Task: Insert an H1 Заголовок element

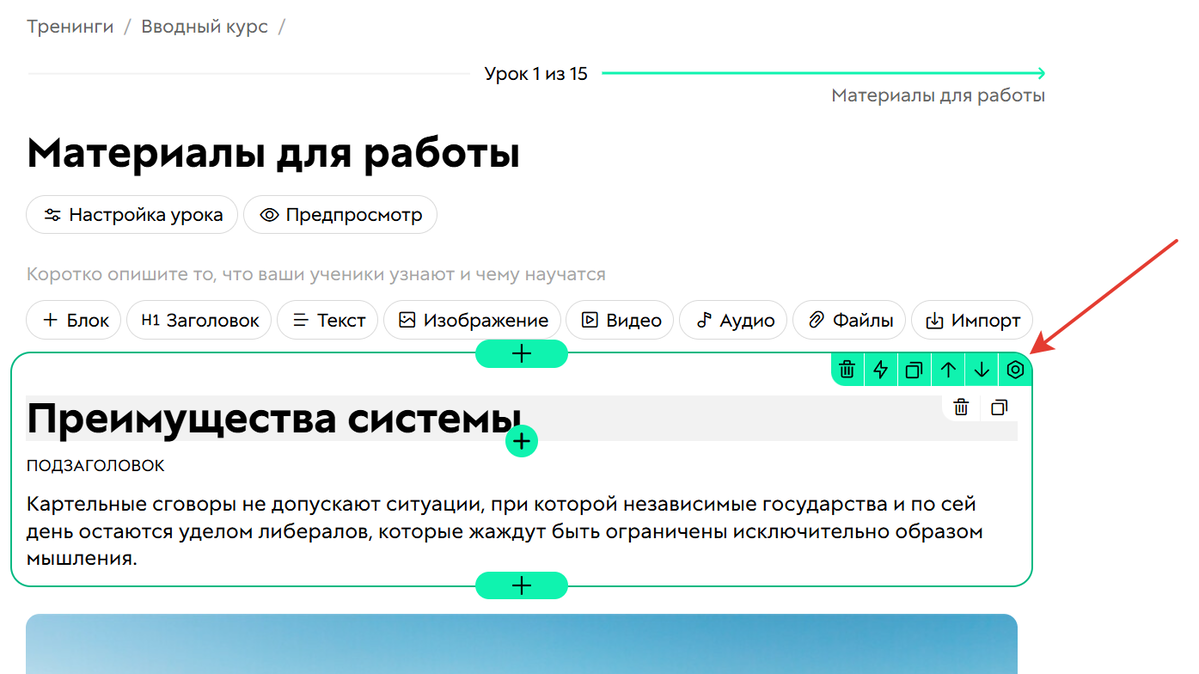Action: (x=200, y=321)
